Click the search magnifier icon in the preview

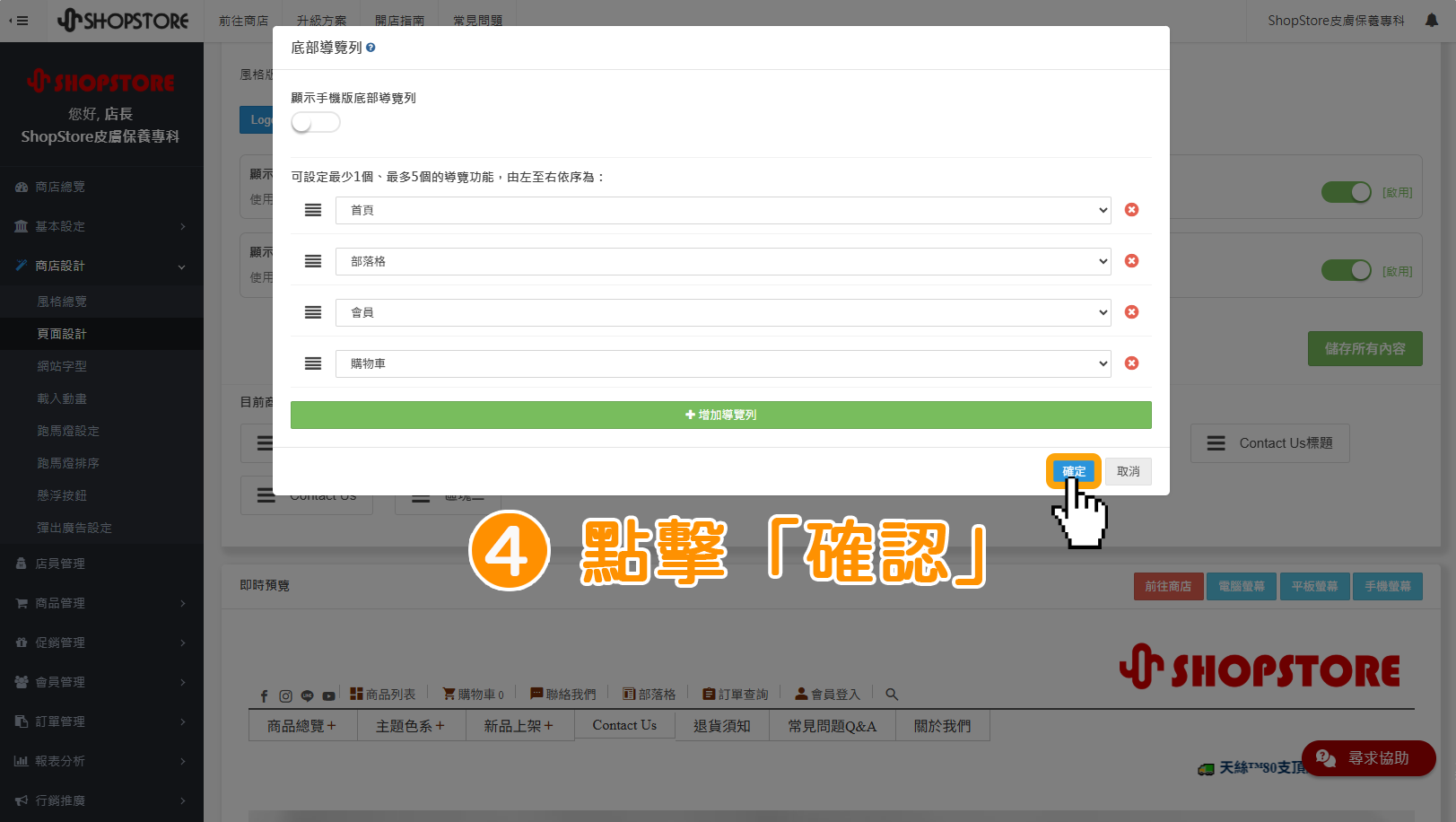coord(892,695)
